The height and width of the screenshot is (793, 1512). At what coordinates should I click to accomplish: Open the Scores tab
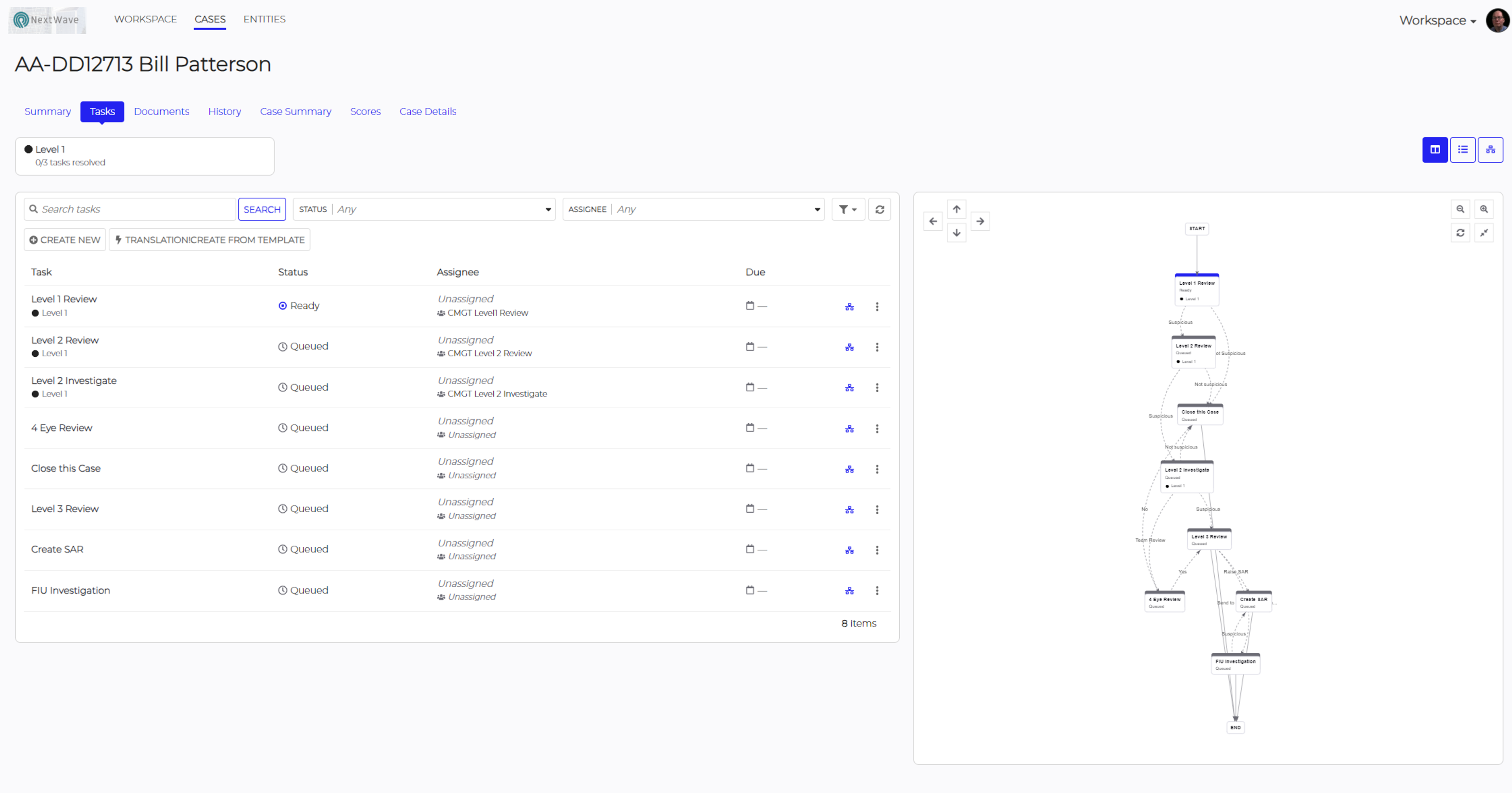coord(365,111)
